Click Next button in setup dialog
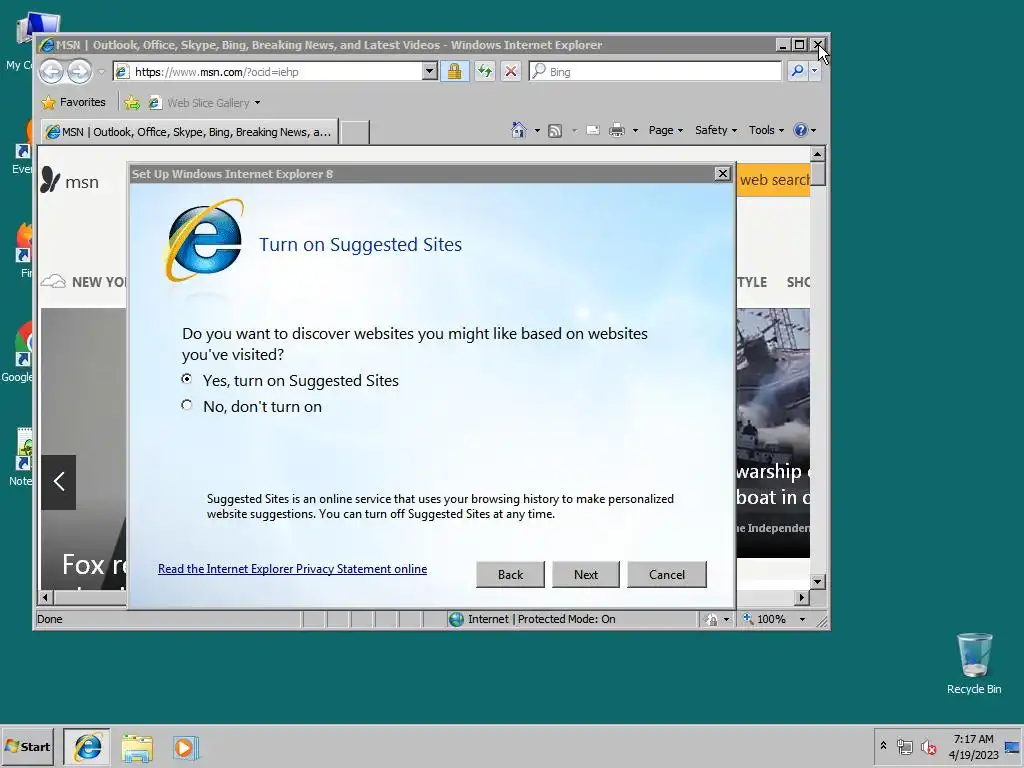The width and height of the screenshot is (1024, 768). click(586, 575)
